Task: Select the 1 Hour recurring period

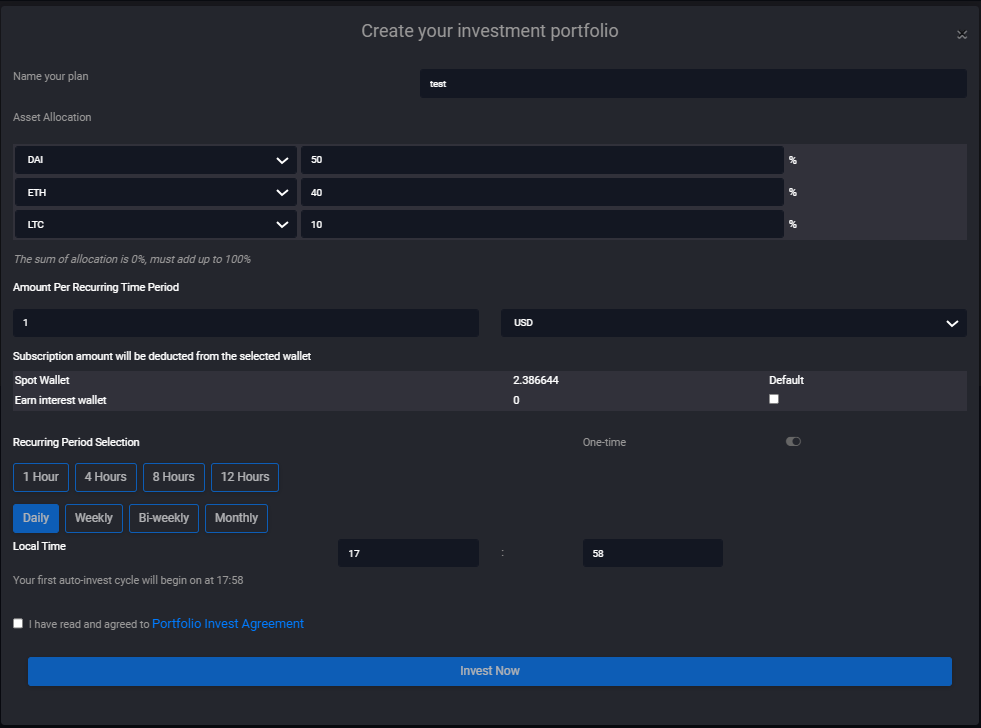Action: 41,477
